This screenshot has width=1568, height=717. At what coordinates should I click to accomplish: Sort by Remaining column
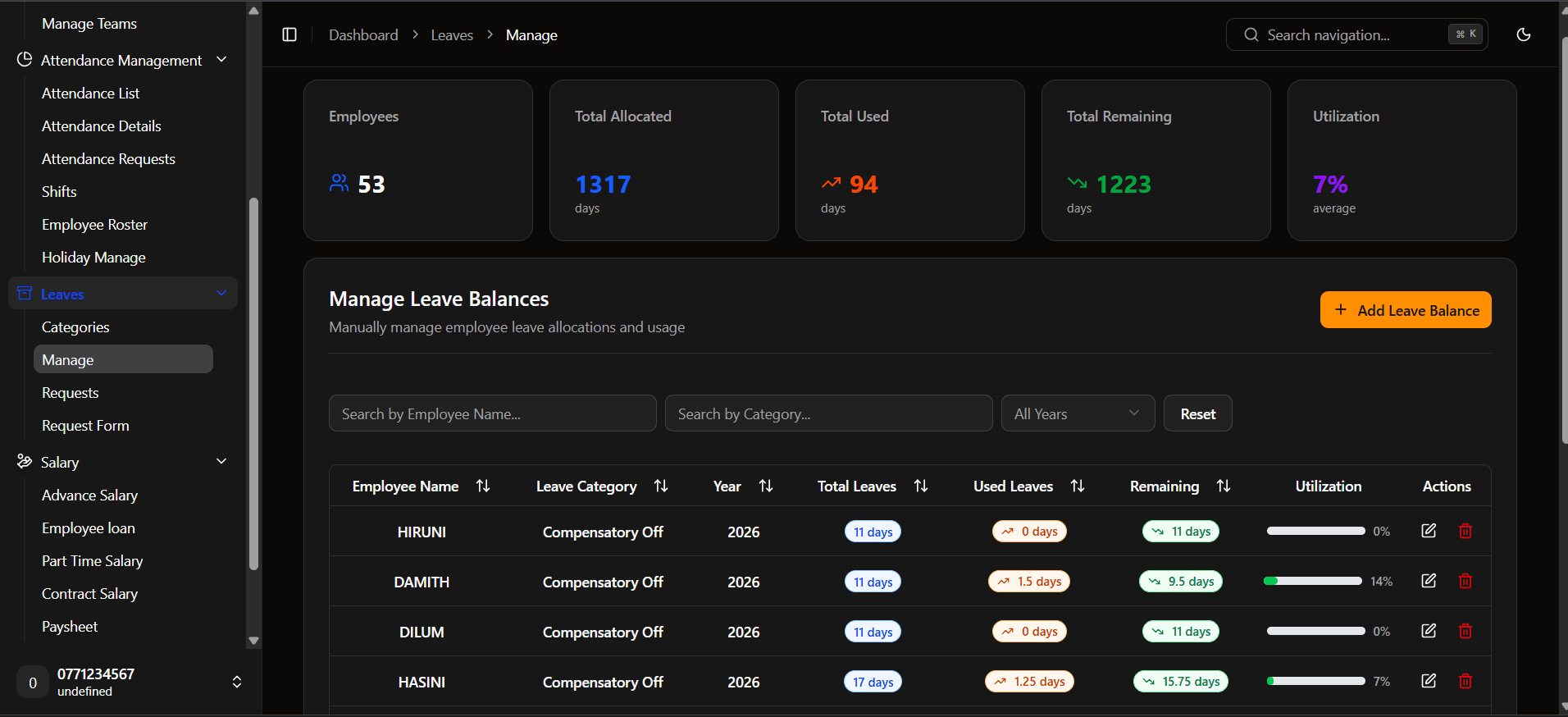tap(1224, 486)
